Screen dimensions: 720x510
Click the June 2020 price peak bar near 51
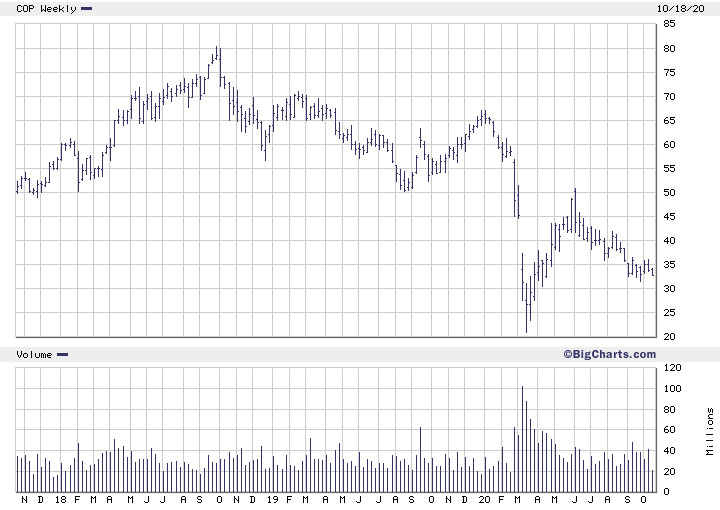(x=575, y=211)
